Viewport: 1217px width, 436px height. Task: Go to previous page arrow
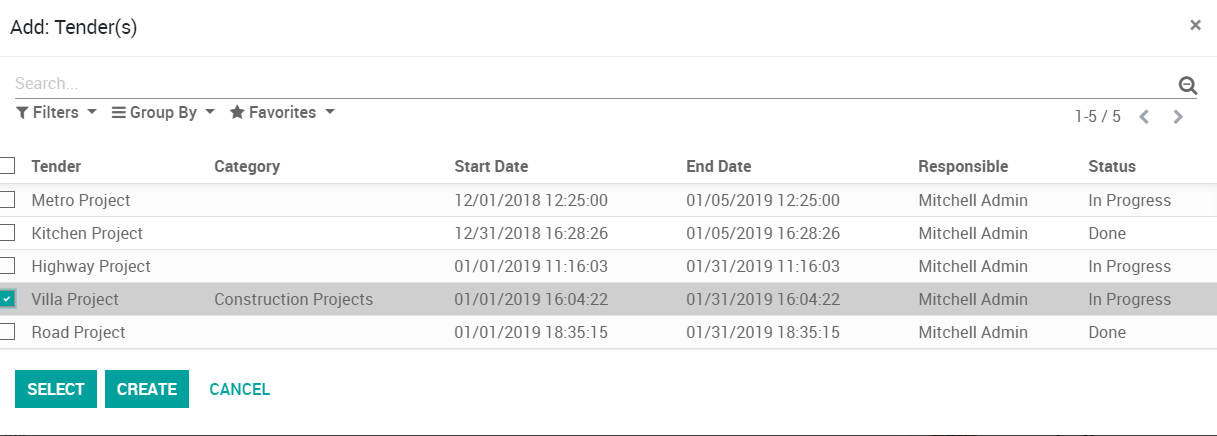pos(1145,117)
